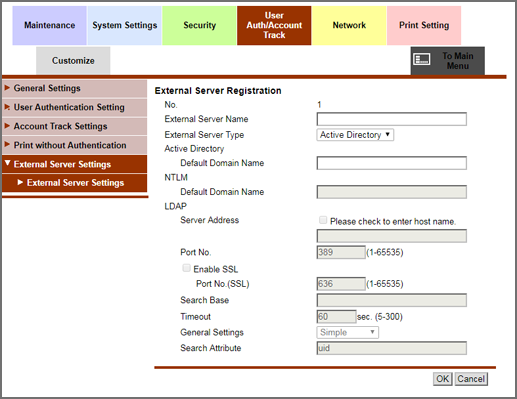Click the LDAP Server Address field
Viewport: 517px width, 399px height.
(x=392, y=236)
